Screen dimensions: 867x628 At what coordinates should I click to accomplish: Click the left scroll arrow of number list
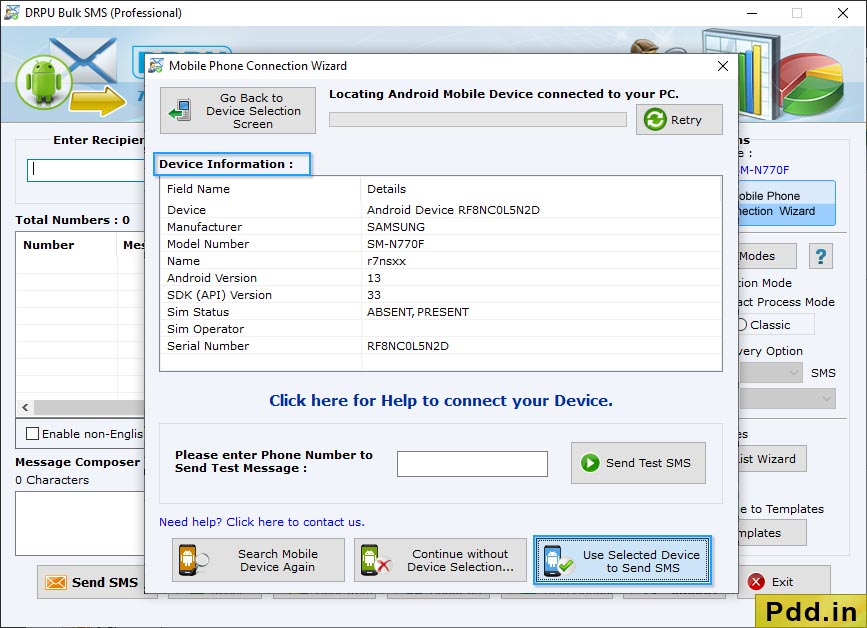(25, 407)
